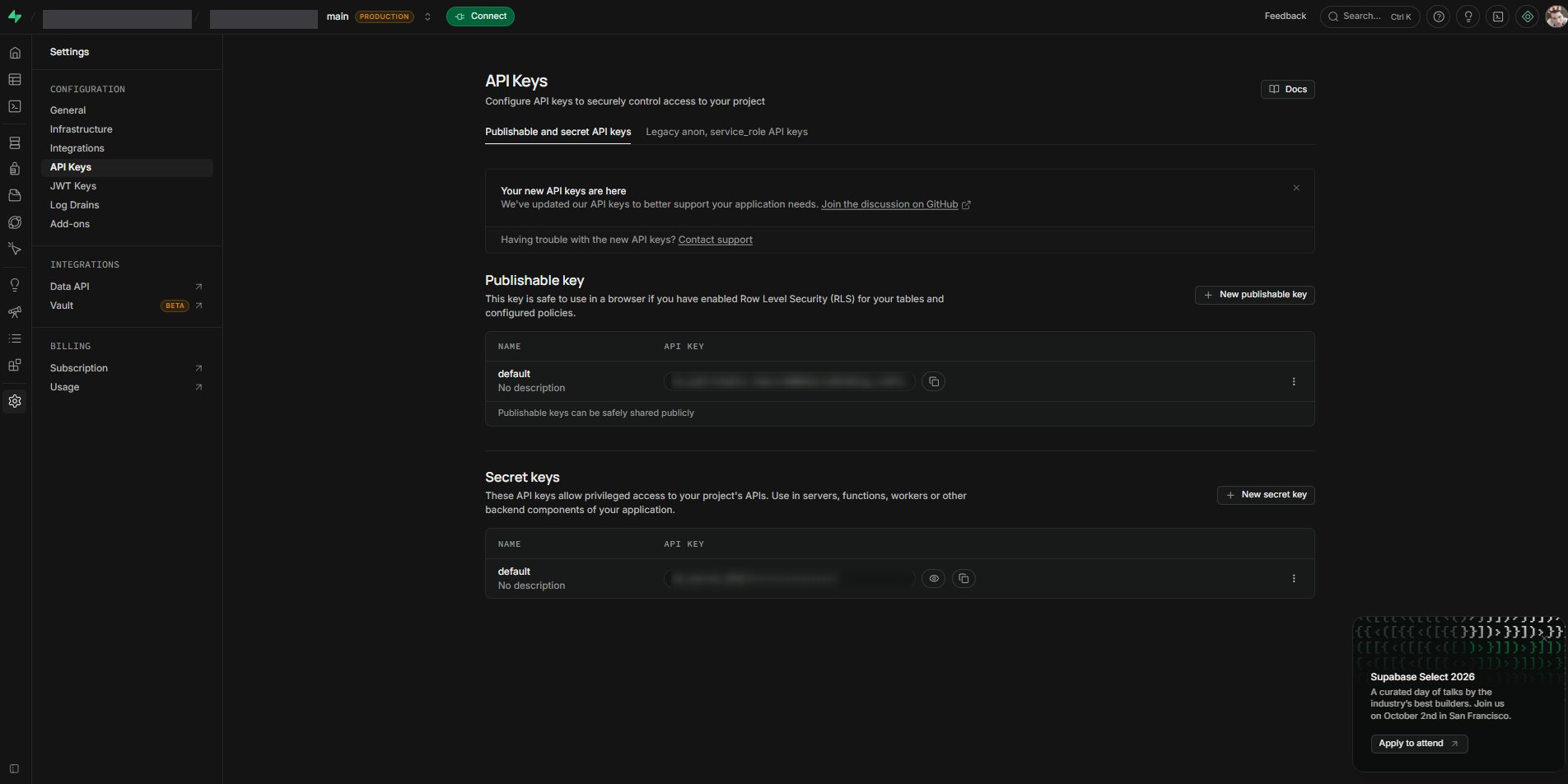Switch to Publishable and secret API keys tab
1568x784 pixels.
[x=558, y=132]
